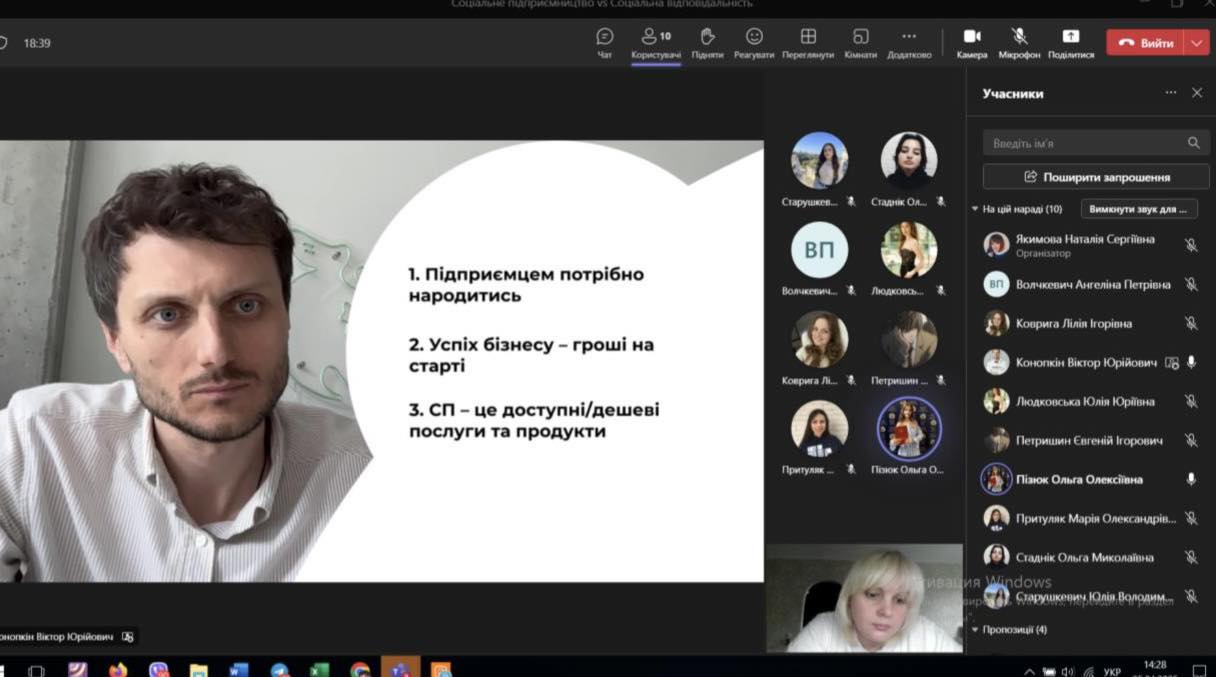Select participant Людковська Юлія Юріївна
Viewport: 1216px width, 677px height.
[1085, 402]
